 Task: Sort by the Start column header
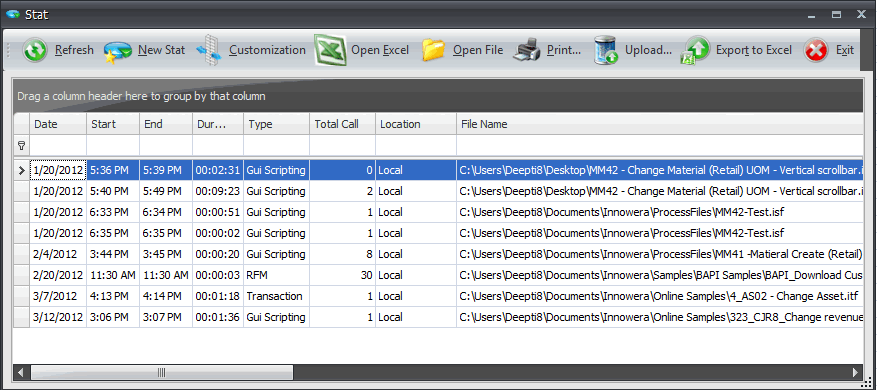point(113,124)
